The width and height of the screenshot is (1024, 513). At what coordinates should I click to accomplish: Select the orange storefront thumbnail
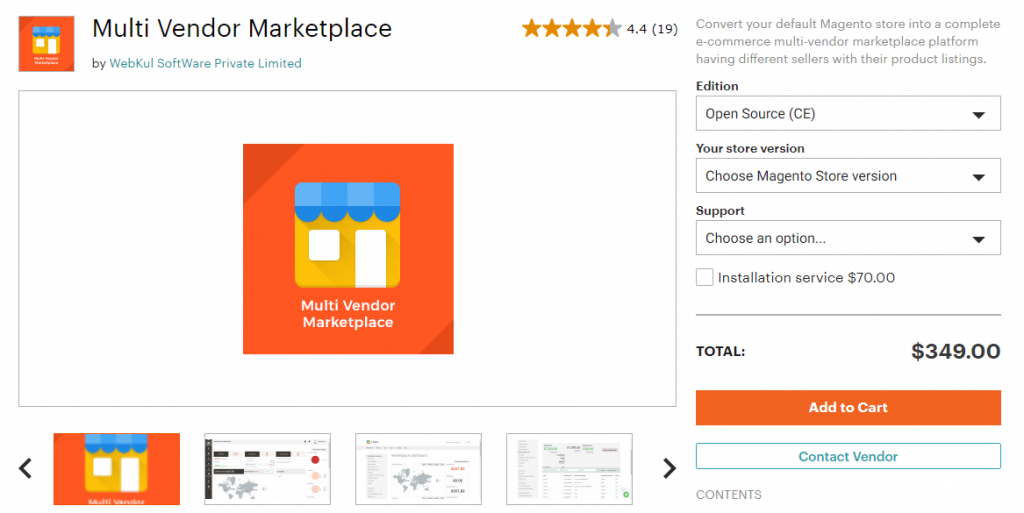point(117,468)
